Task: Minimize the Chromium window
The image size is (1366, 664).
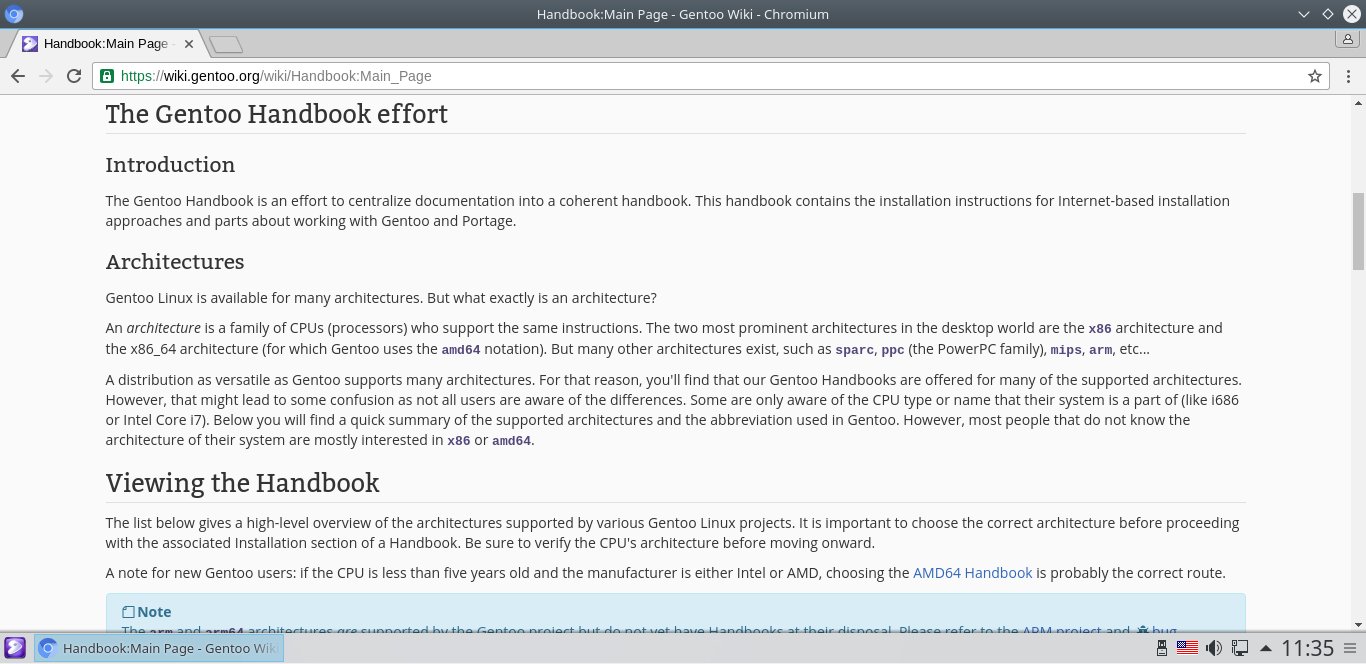Action: pyautogui.click(x=1302, y=14)
